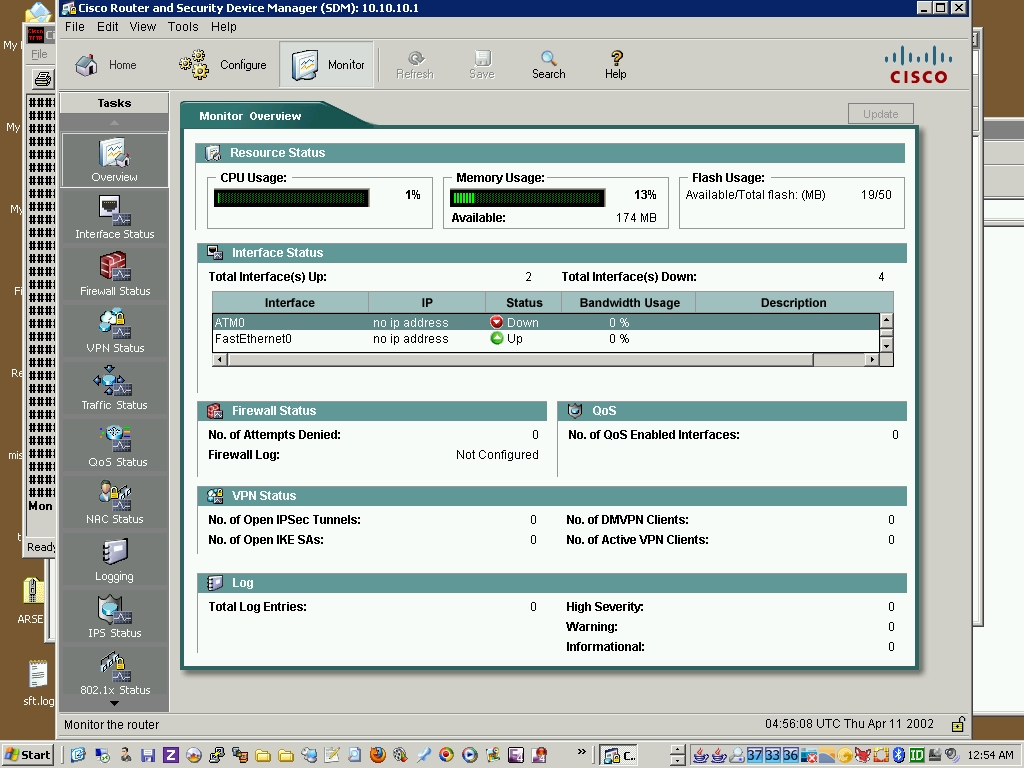
Task: Click the Bluetooth system tray icon
Action: click(x=898, y=755)
